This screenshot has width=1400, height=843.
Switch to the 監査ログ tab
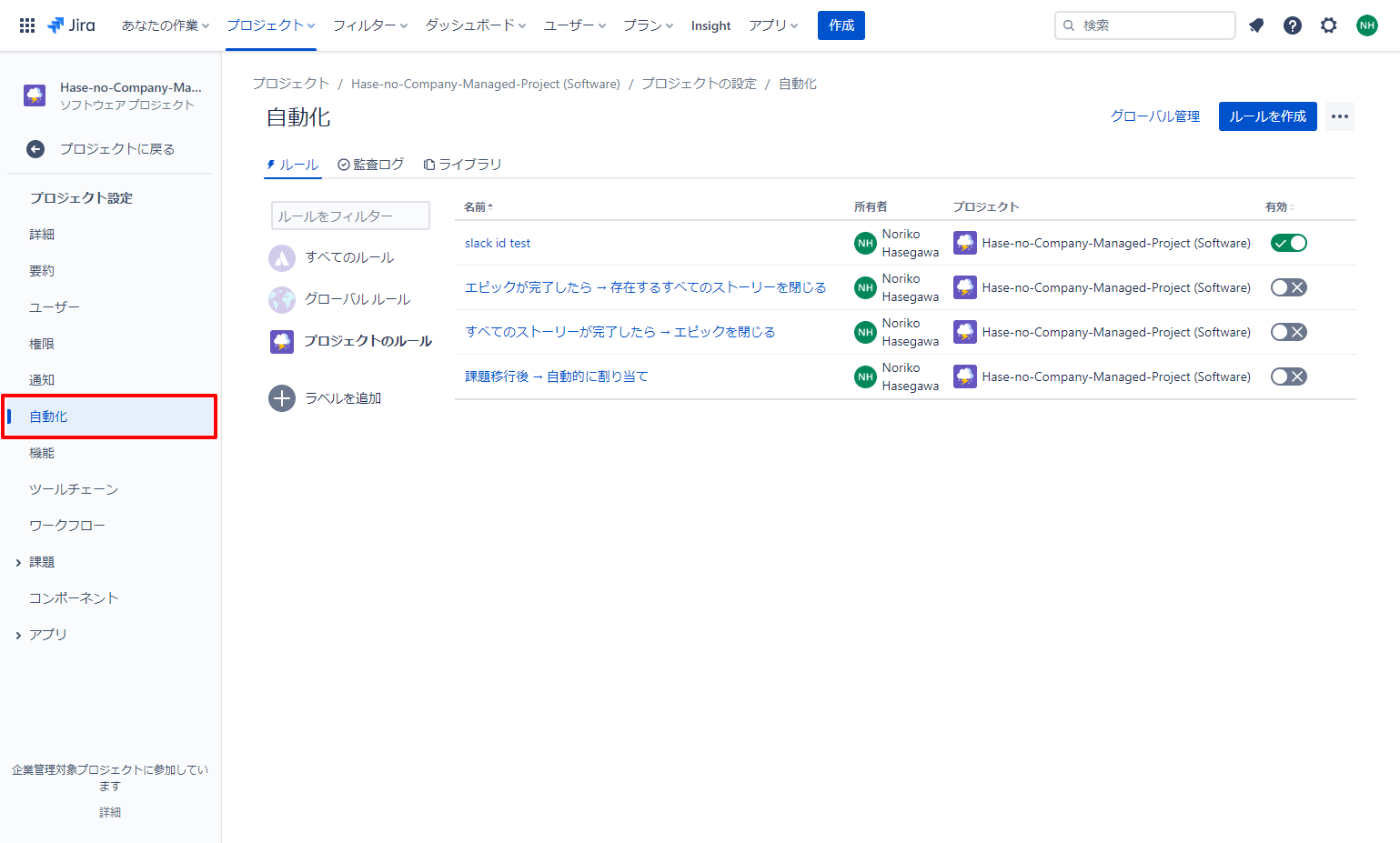pyautogui.click(x=370, y=165)
